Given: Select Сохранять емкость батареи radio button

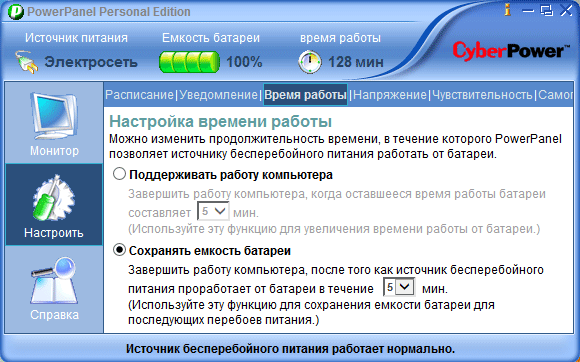Looking at the screenshot, I should 119,250.
